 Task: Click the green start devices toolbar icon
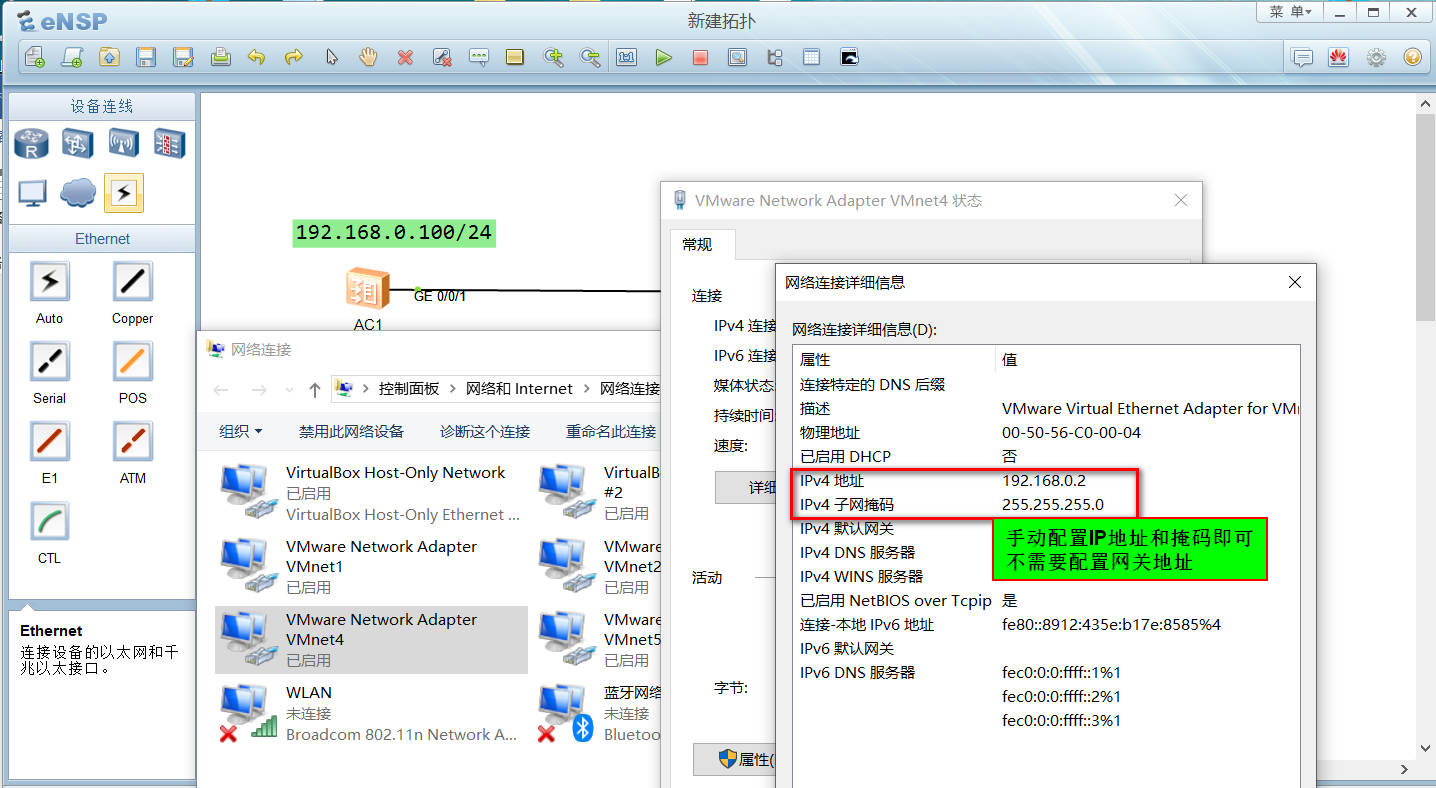tap(663, 57)
